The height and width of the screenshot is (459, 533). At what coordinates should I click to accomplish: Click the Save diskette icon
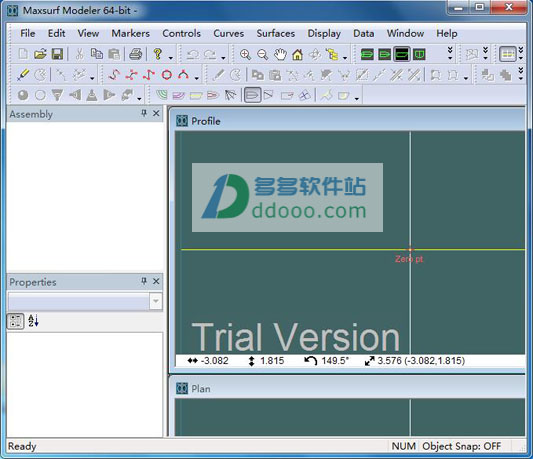click(x=57, y=54)
